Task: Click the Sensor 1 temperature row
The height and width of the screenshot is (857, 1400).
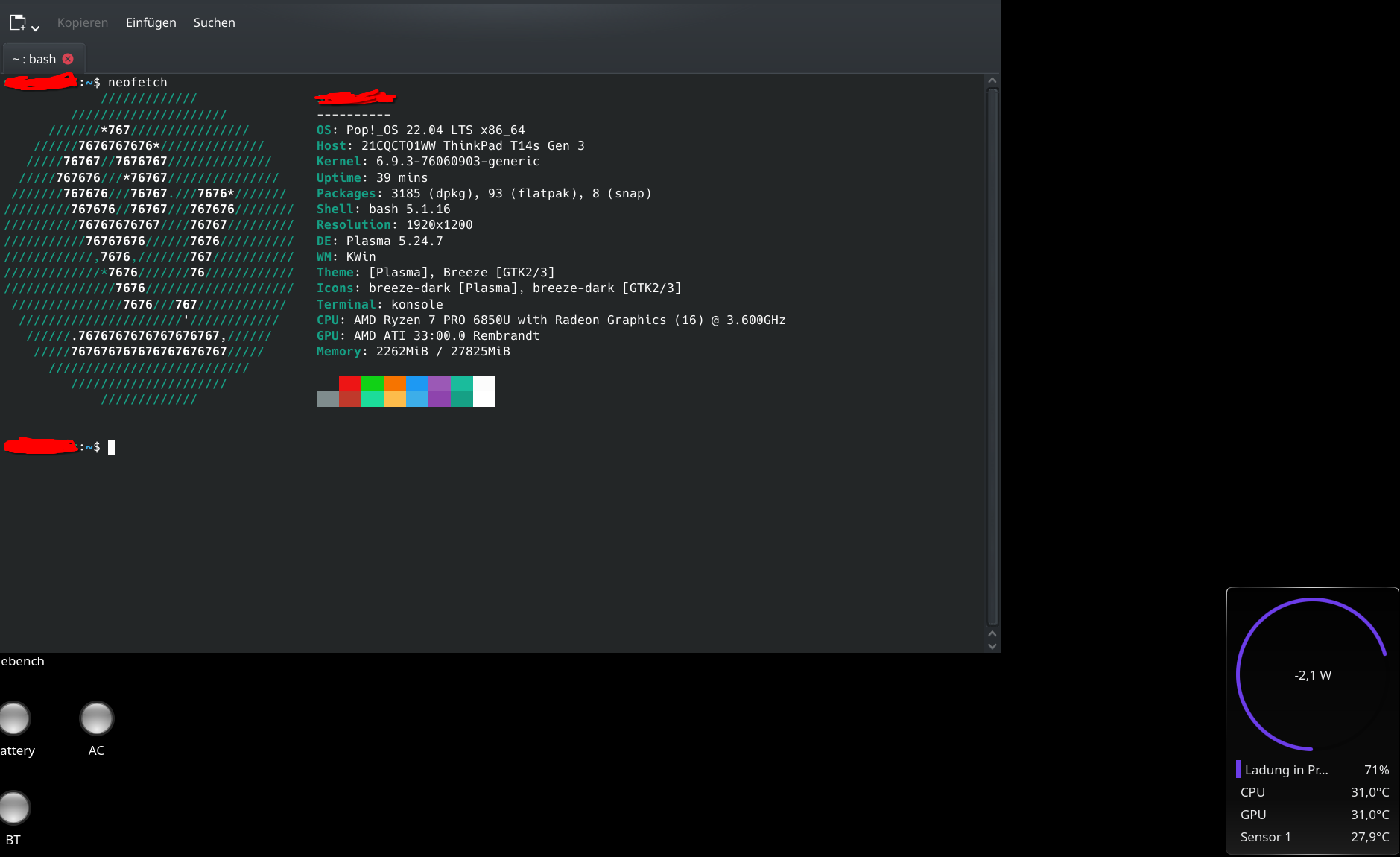Action: click(1314, 837)
